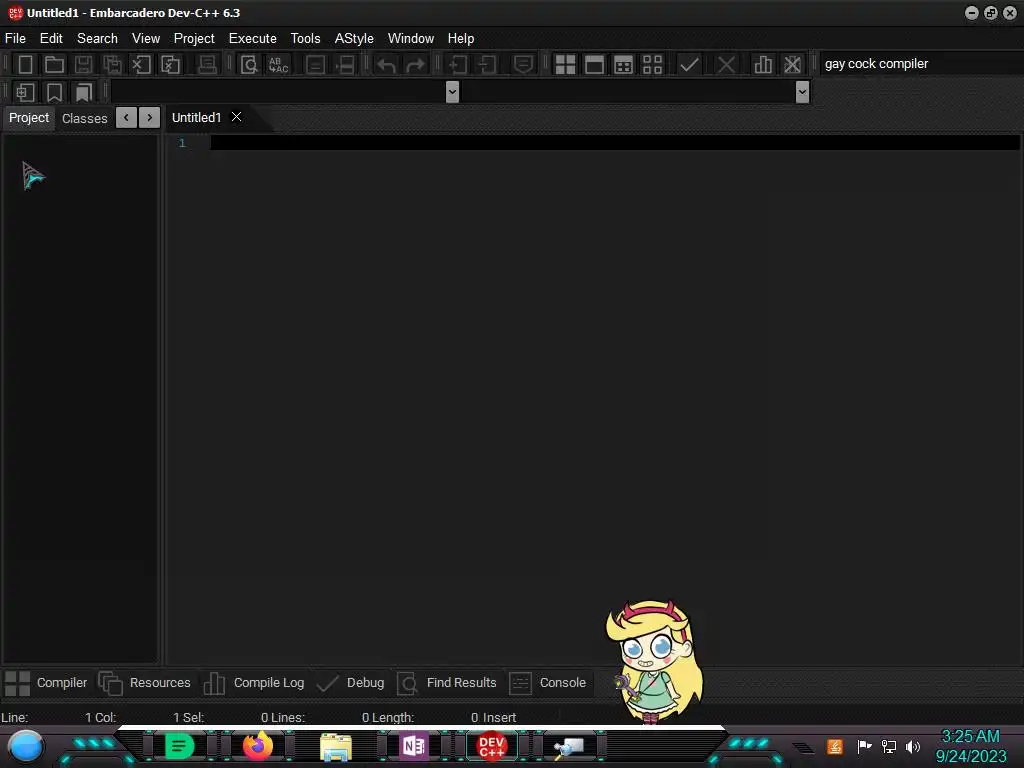Open the Compile Log bottom tab
1024x768 pixels.
click(x=253, y=683)
